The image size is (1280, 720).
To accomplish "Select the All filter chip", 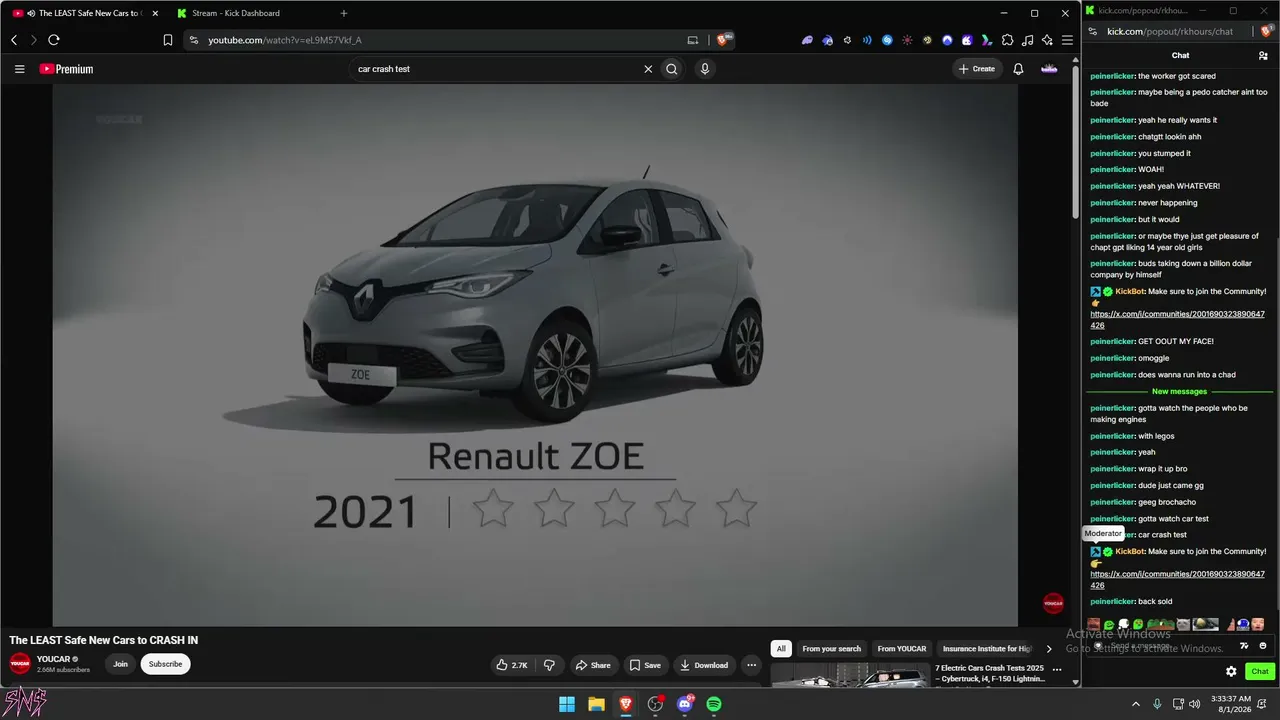I will click(x=781, y=649).
